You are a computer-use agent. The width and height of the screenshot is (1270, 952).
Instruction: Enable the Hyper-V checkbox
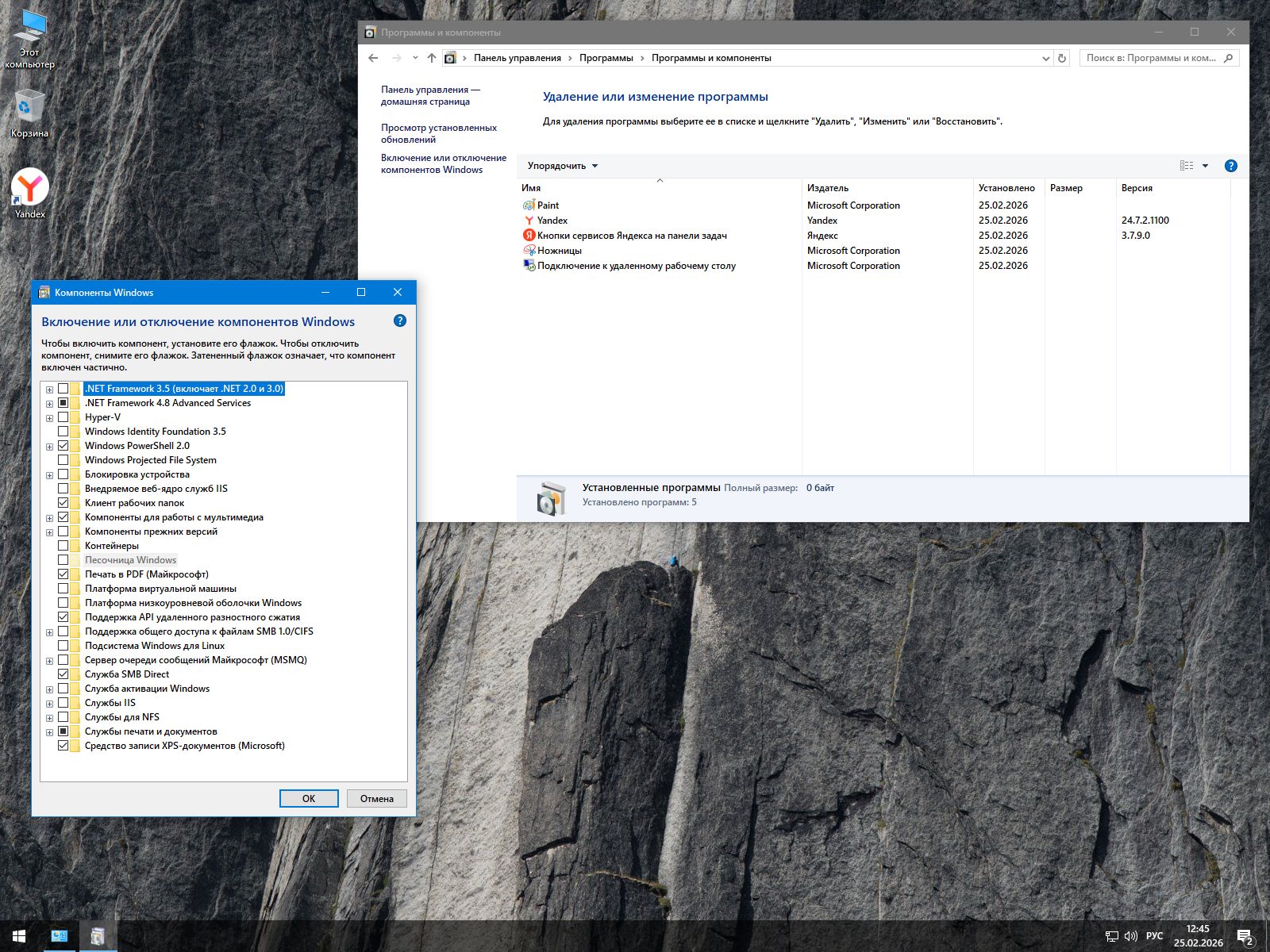point(63,417)
